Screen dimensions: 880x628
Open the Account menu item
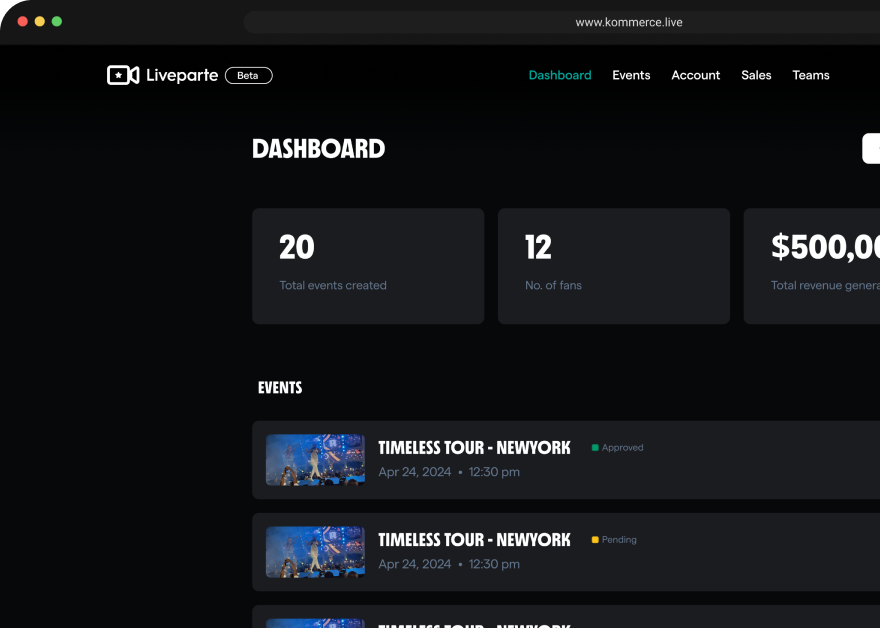click(x=696, y=75)
